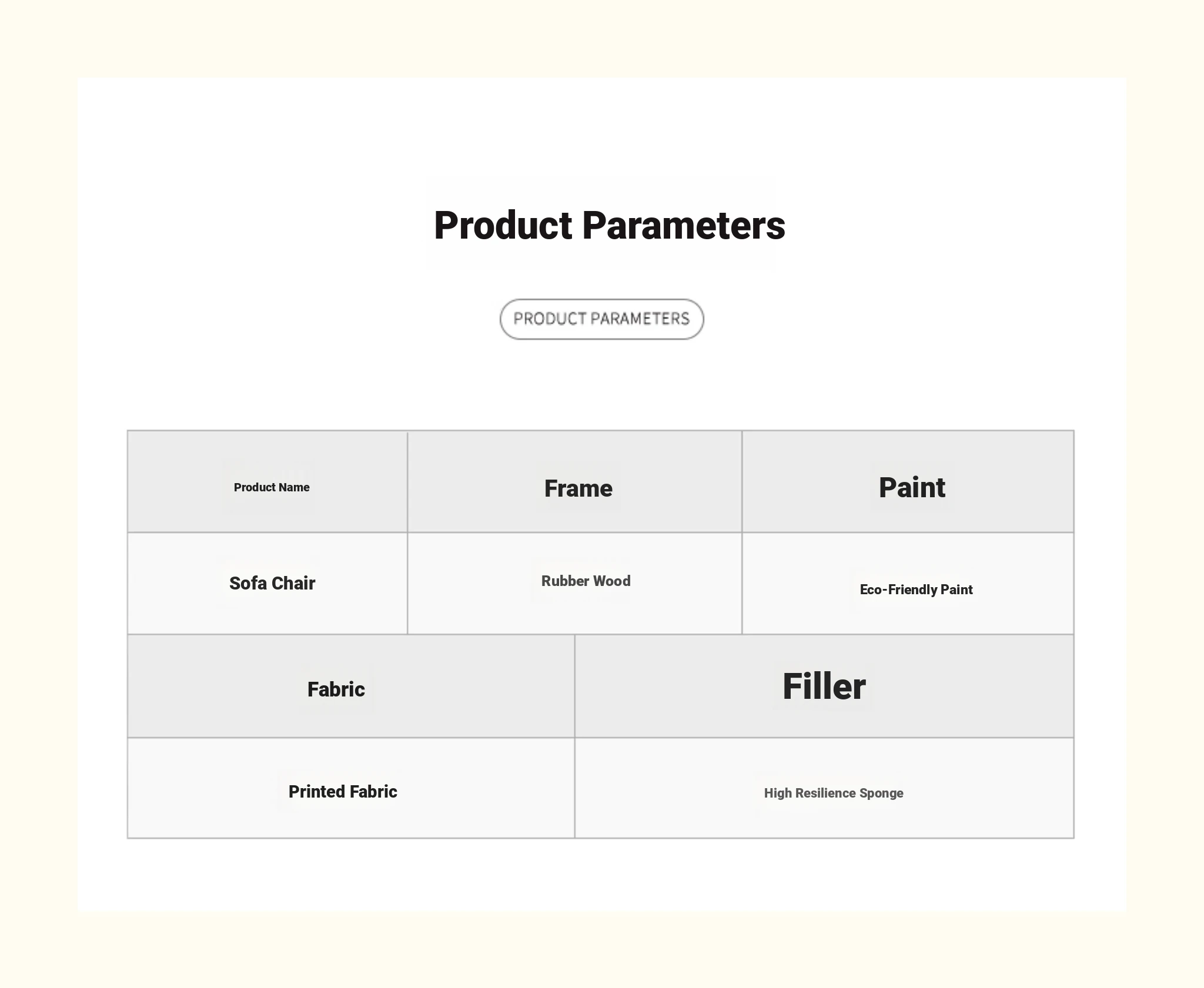The height and width of the screenshot is (988, 1204).
Task: Click the Filler header cell
Action: [824, 686]
